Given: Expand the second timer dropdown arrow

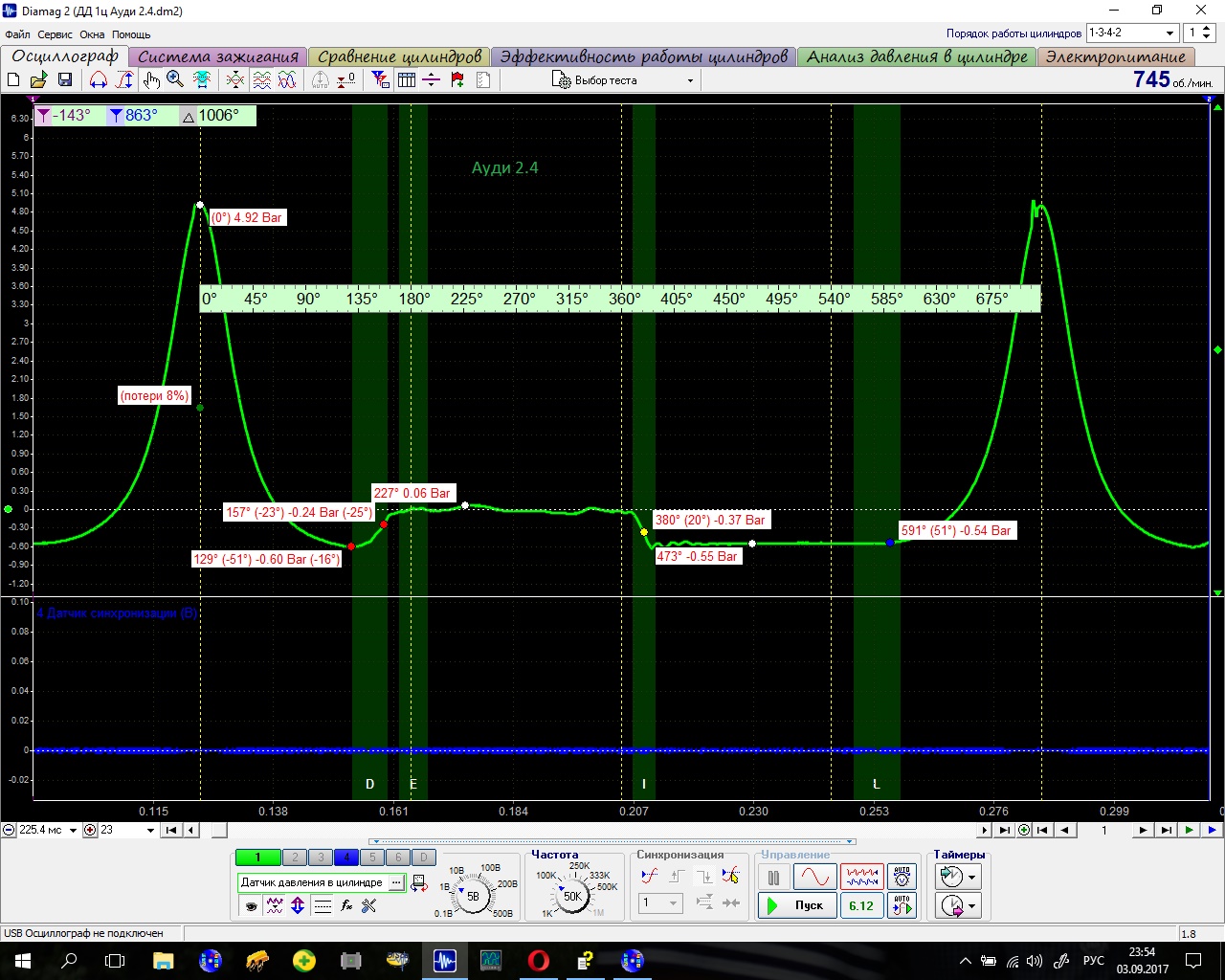Looking at the screenshot, I should coord(972,905).
